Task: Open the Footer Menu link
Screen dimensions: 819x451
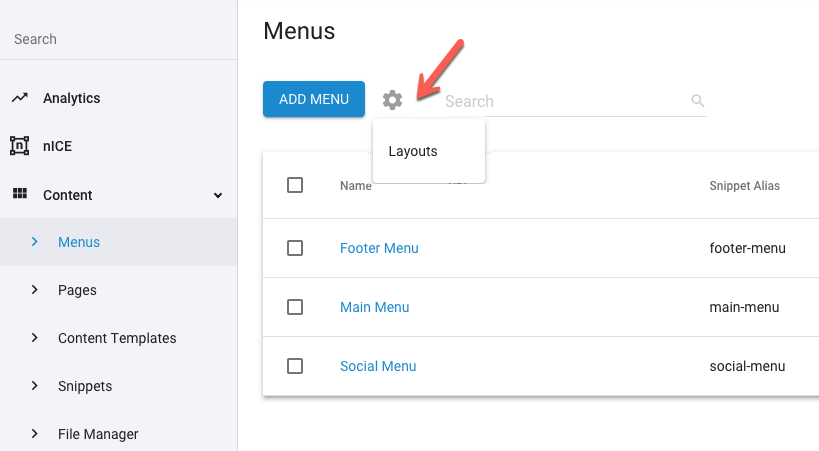Action: pyautogui.click(x=379, y=248)
